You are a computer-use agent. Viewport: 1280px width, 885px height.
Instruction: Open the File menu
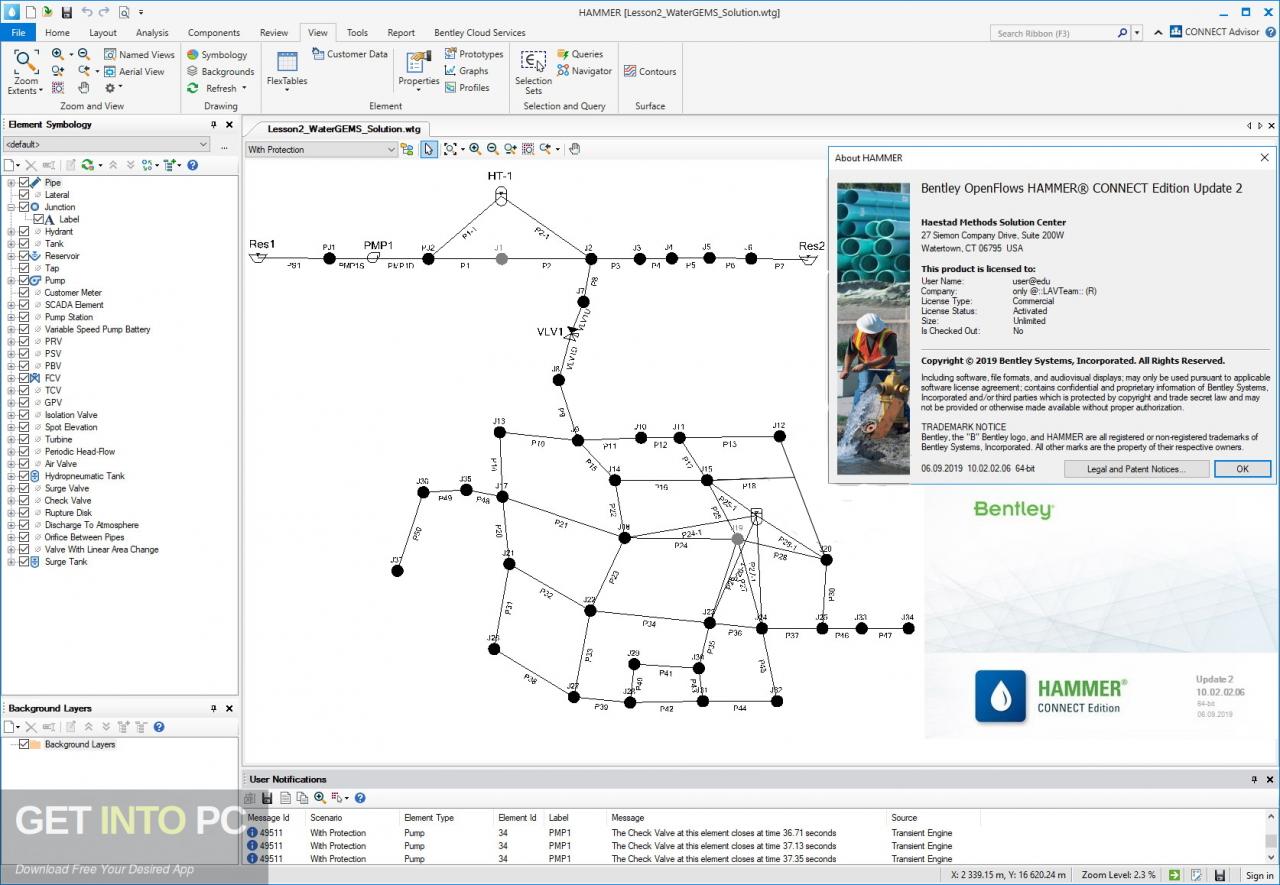click(x=18, y=32)
